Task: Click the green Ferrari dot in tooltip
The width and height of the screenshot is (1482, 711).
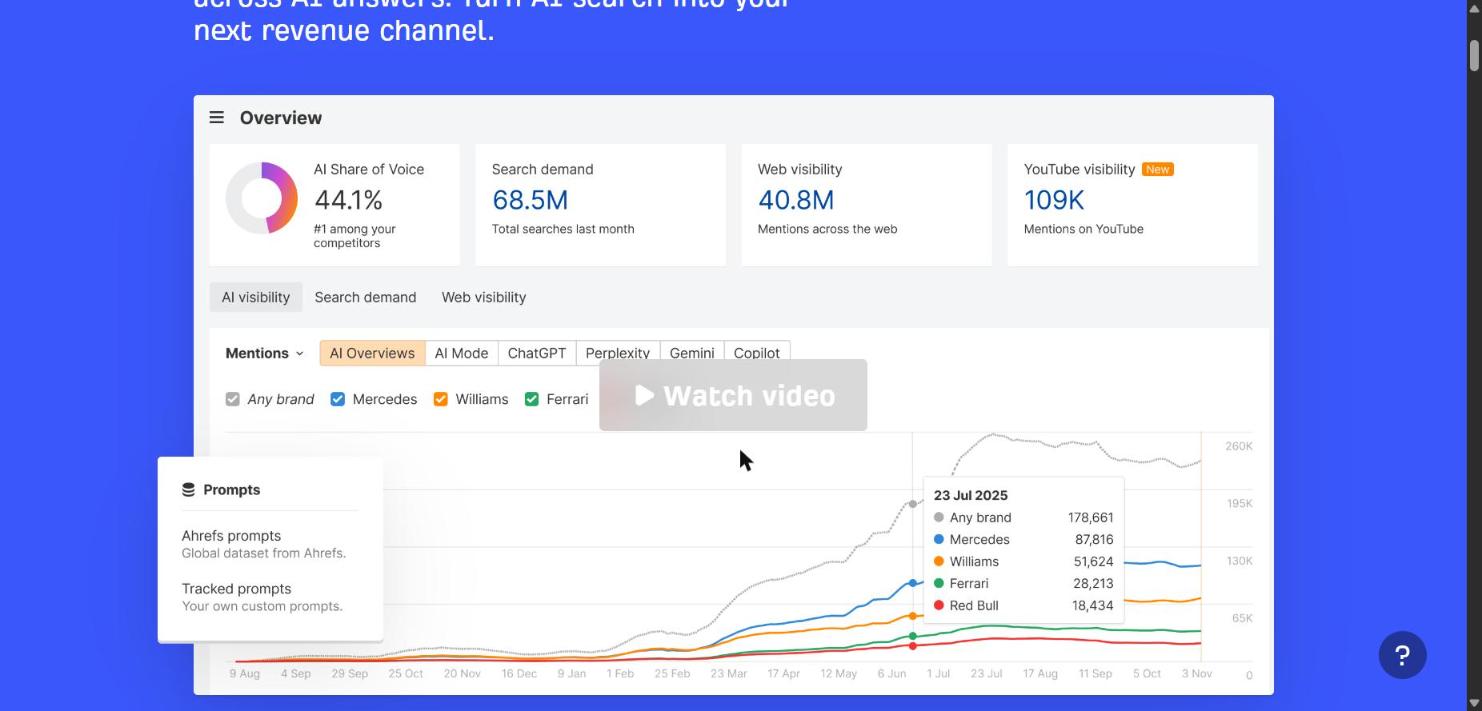Action: click(x=938, y=583)
